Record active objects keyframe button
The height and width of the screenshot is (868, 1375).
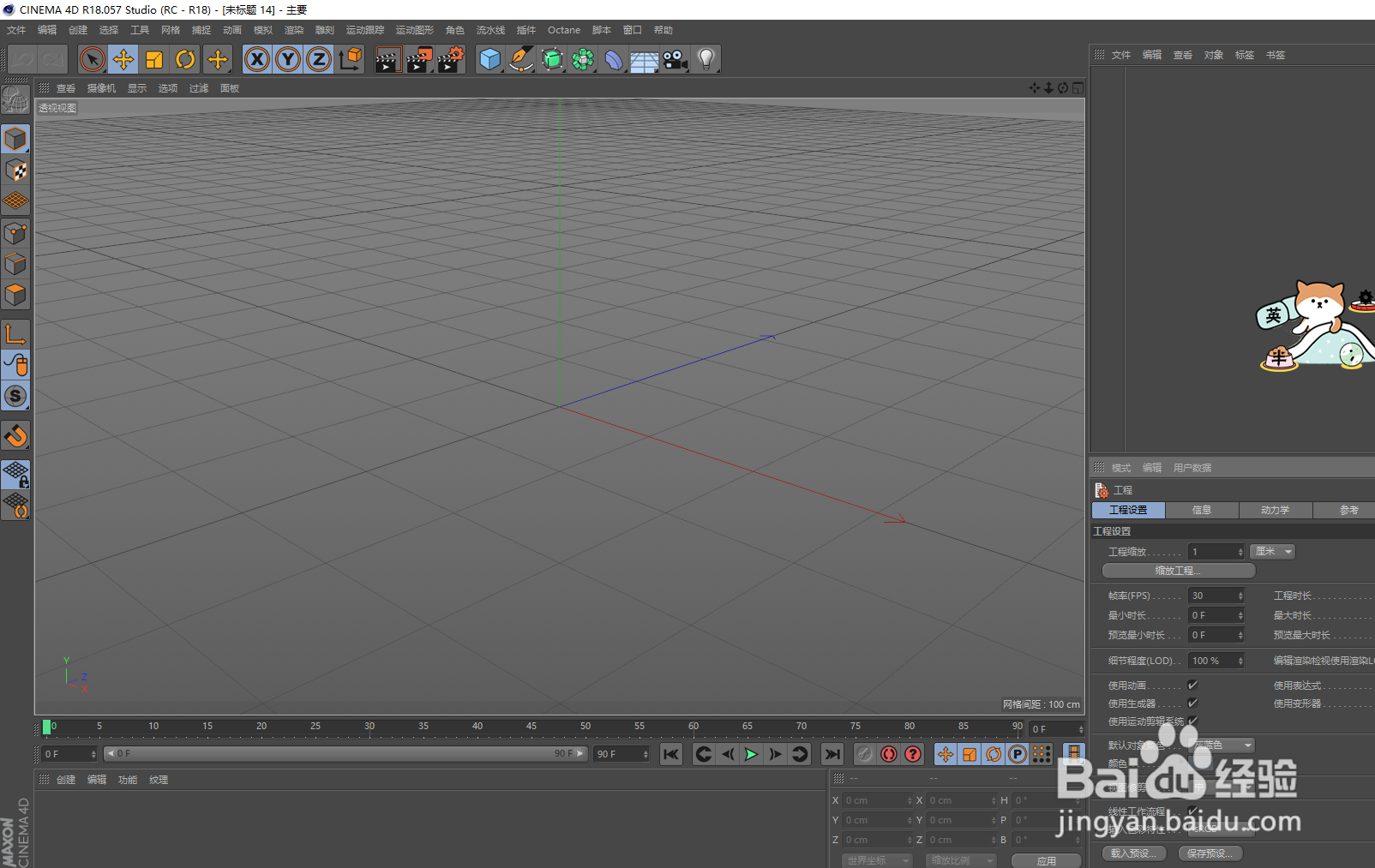click(864, 754)
